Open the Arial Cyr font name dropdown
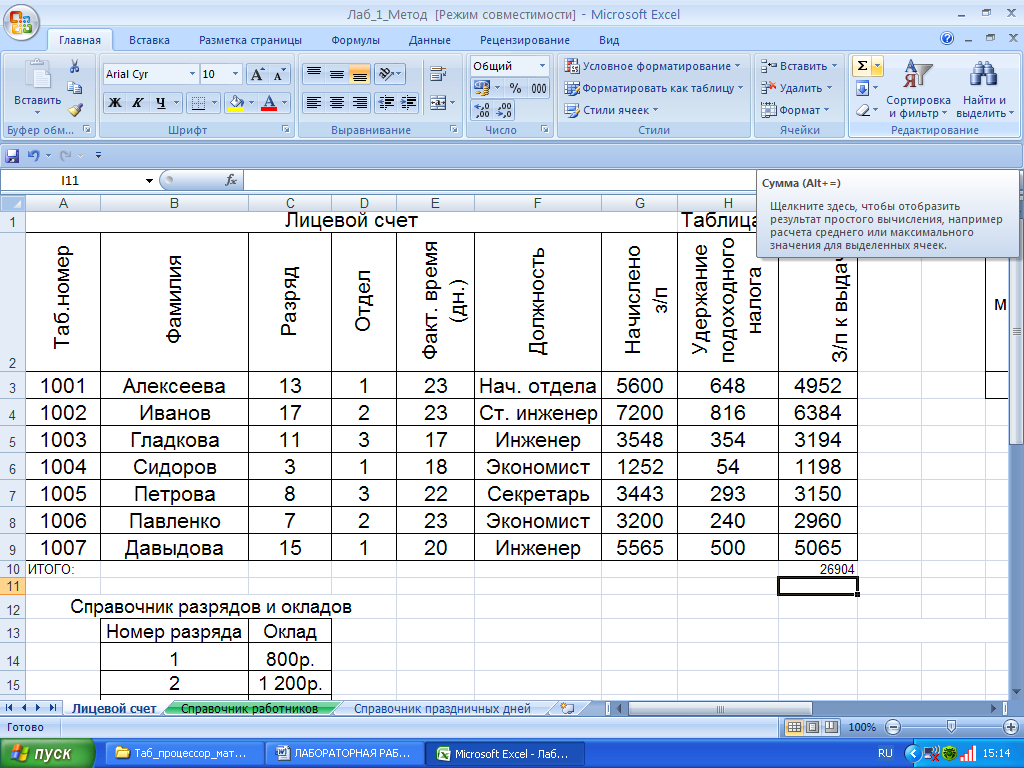The height and width of the screenshot is (768, 1024). point(192,74)
